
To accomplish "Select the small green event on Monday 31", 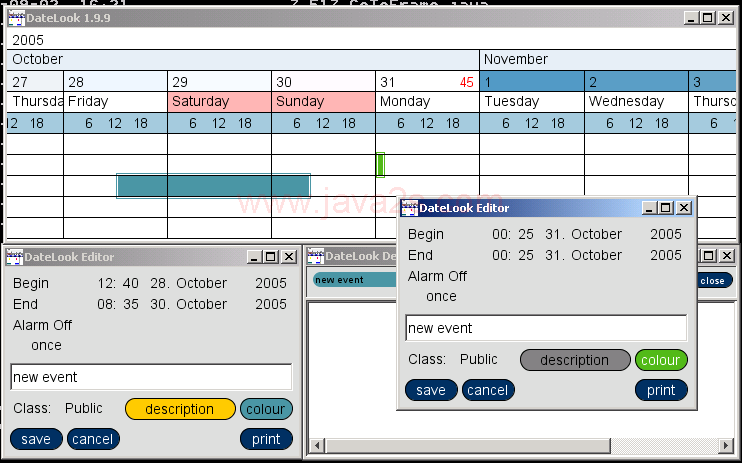I will [x=380, y=165].
